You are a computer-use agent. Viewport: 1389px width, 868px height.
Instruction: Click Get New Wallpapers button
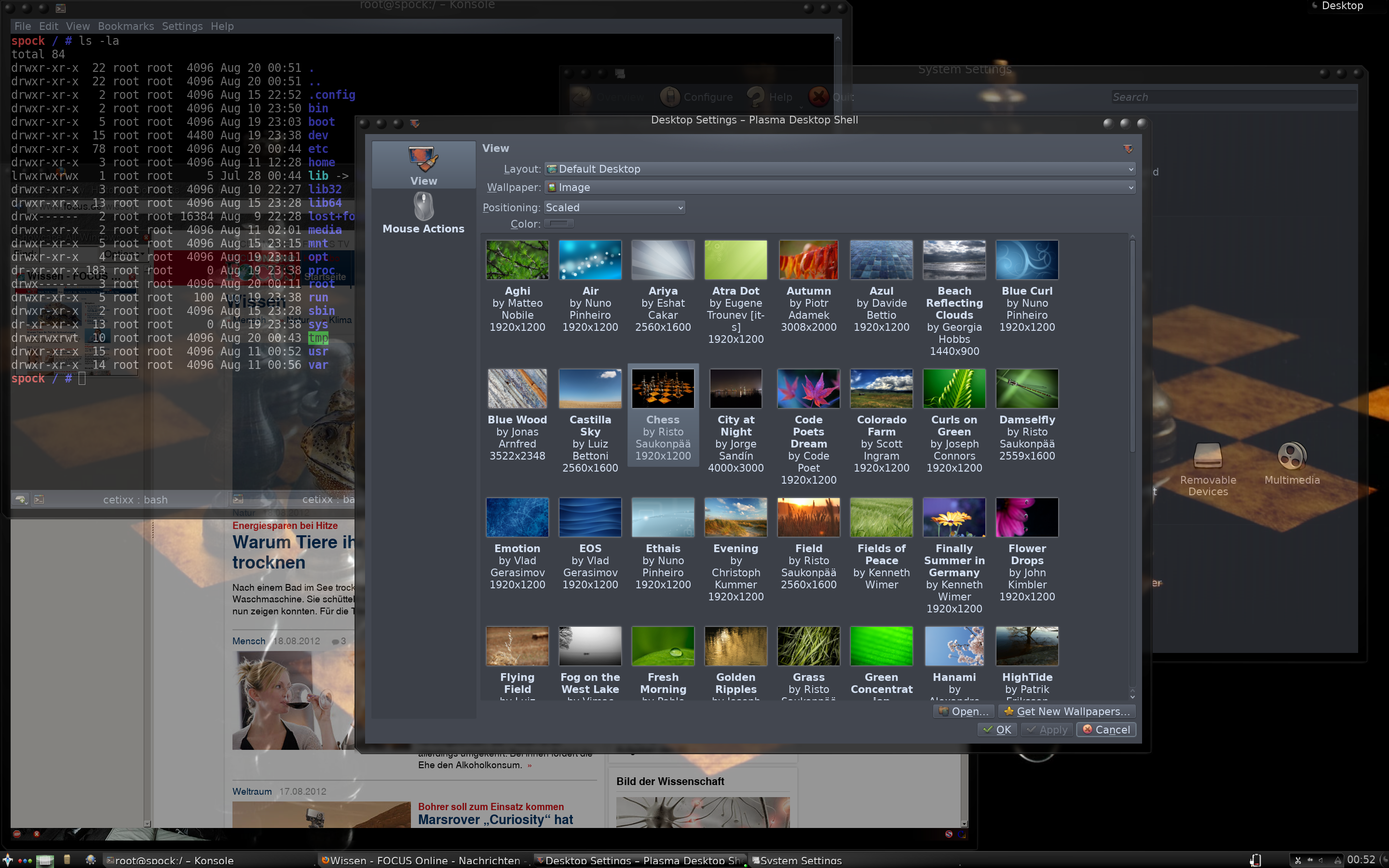[1066, 711]
